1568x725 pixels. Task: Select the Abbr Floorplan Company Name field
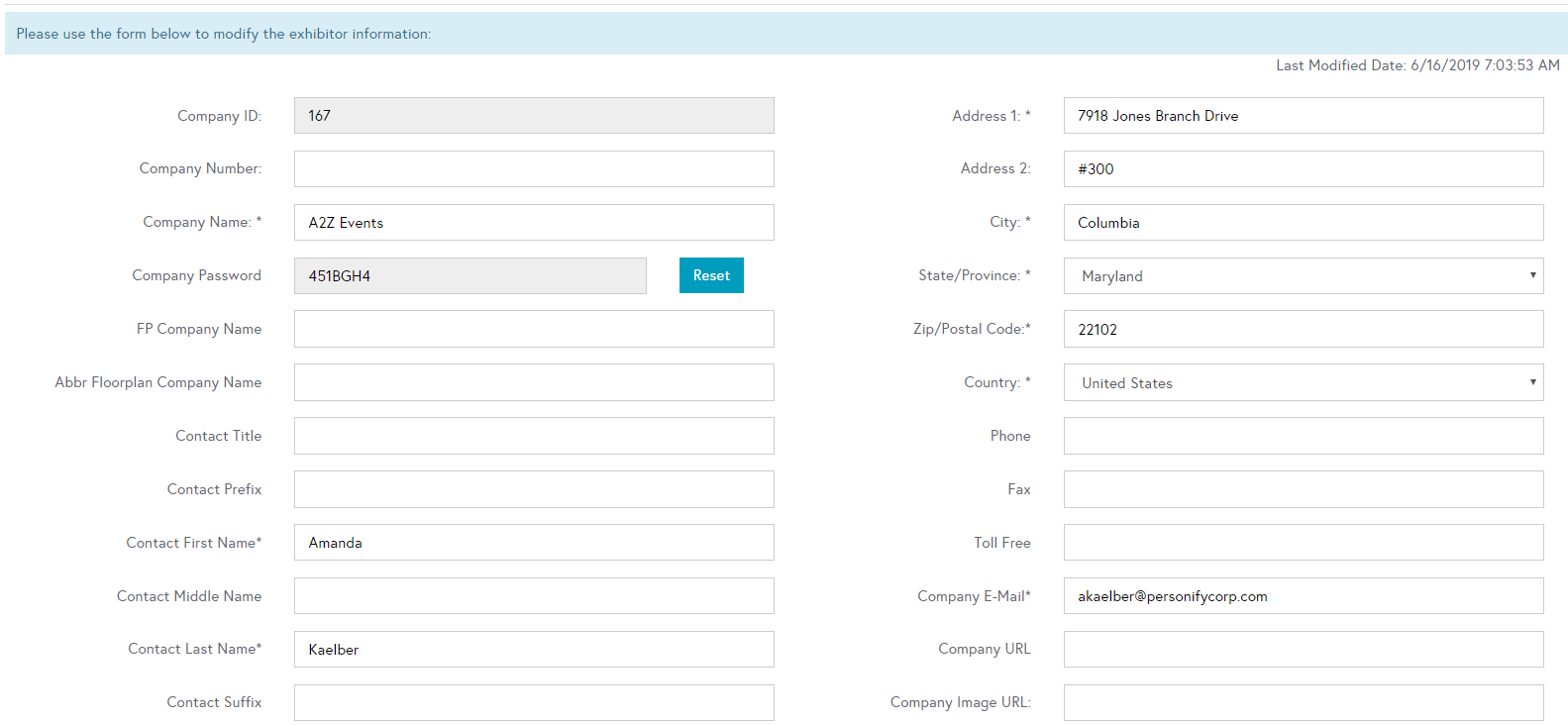(x=533, y=382)
